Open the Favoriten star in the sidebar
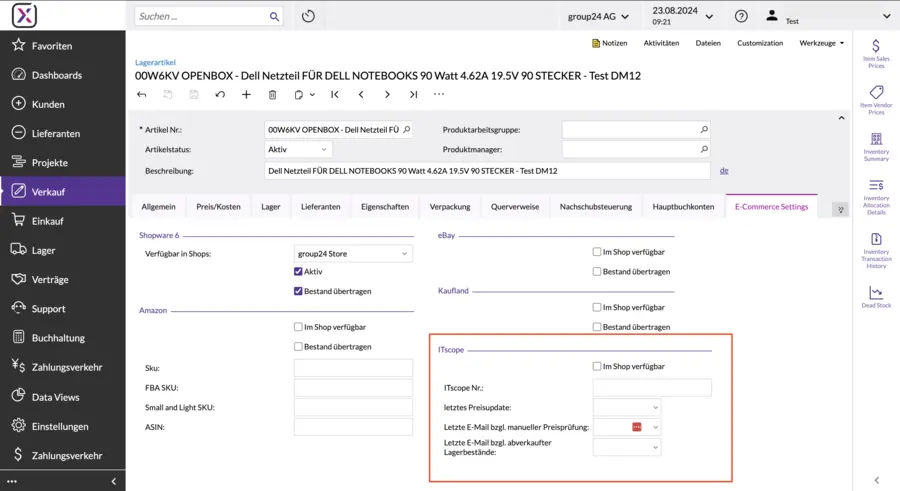This screenshot has height=491, width=900. (x=18, y=45)
